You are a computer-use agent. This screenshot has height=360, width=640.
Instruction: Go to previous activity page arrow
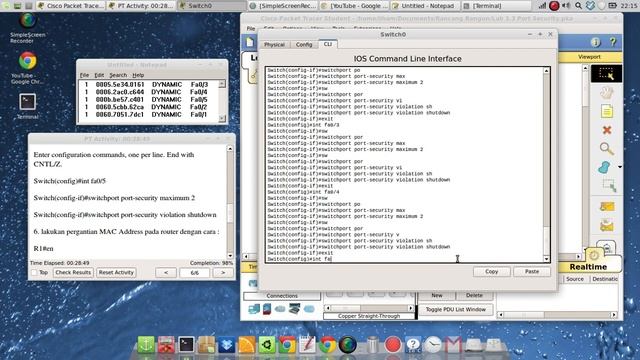pyautogui.click(x=166, y=272)
